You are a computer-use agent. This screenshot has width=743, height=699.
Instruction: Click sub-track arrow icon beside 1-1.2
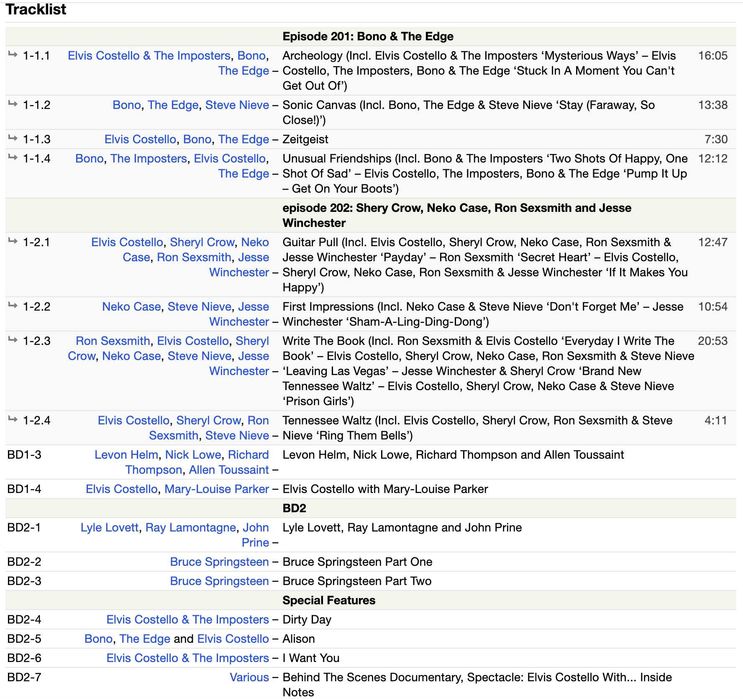12,104
